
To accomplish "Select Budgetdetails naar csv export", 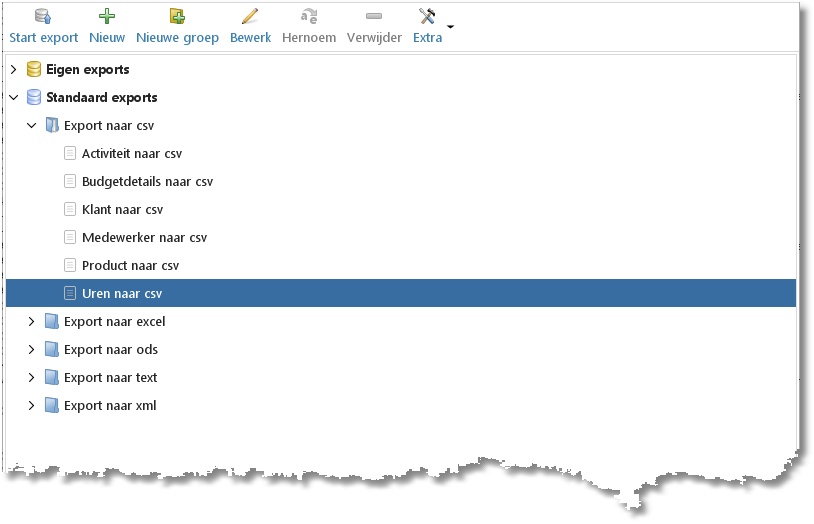I will pos(147,182).
